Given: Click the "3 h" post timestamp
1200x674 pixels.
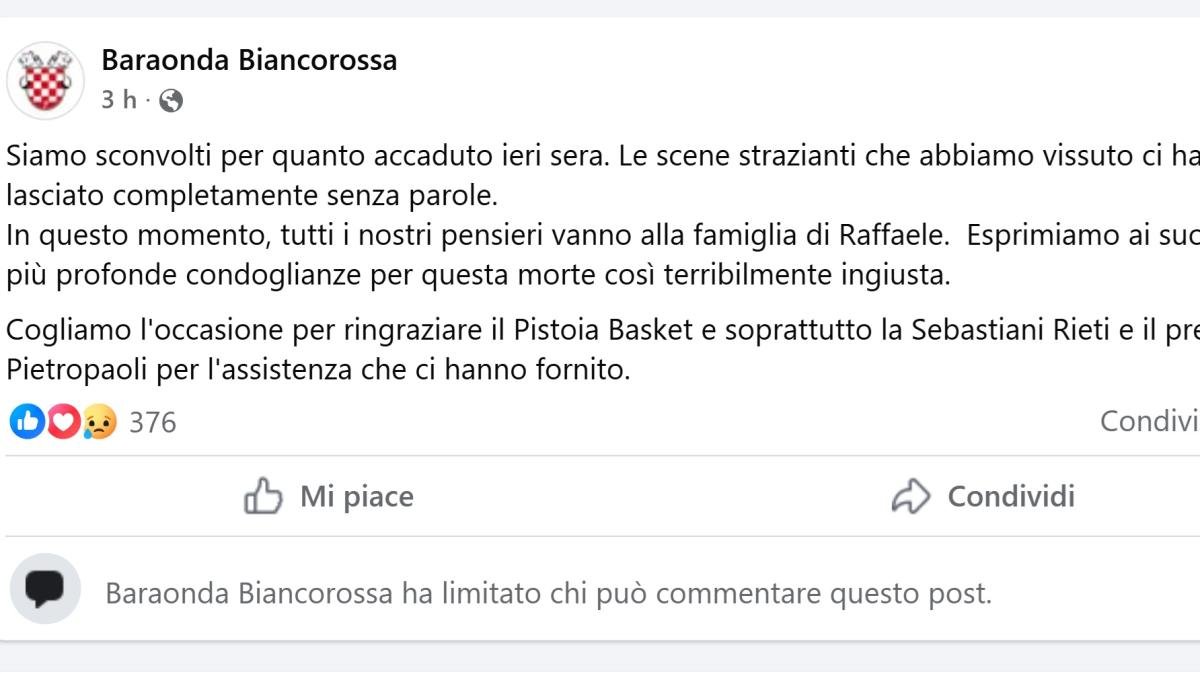Looking at the screenshot, I should pyautogui.click(x=119, y=100).
